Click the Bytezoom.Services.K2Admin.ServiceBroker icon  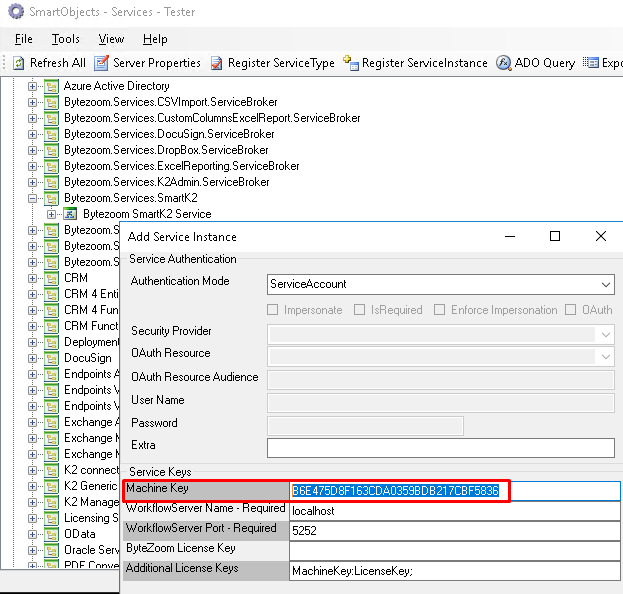click(x=51, y=182)
